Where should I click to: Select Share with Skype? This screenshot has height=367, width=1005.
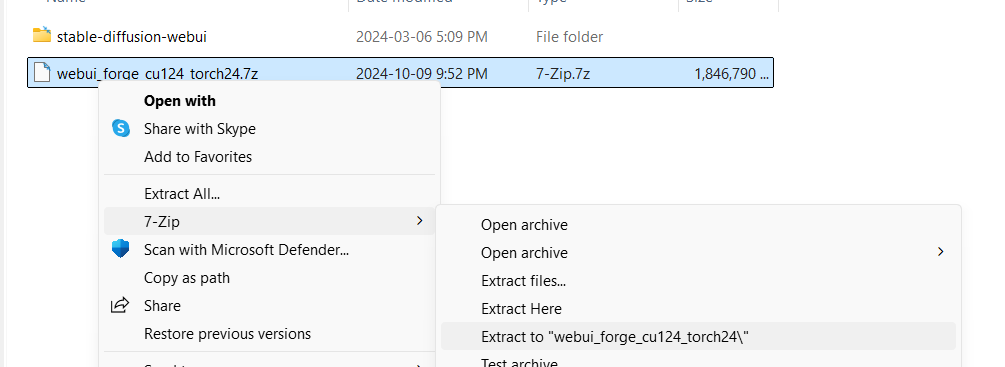(200, 129)
